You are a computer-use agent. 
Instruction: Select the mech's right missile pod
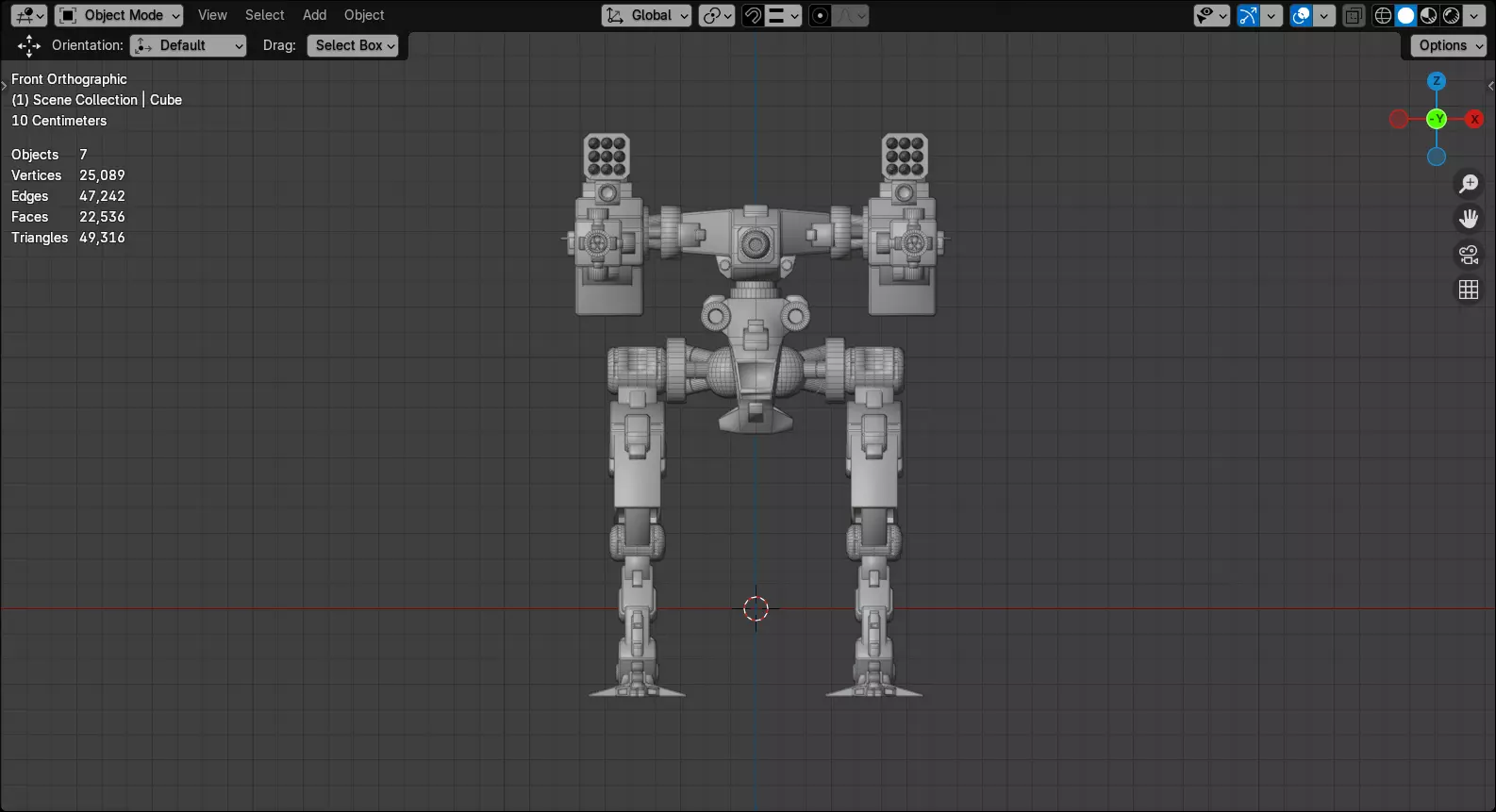[x=905, y=157]
